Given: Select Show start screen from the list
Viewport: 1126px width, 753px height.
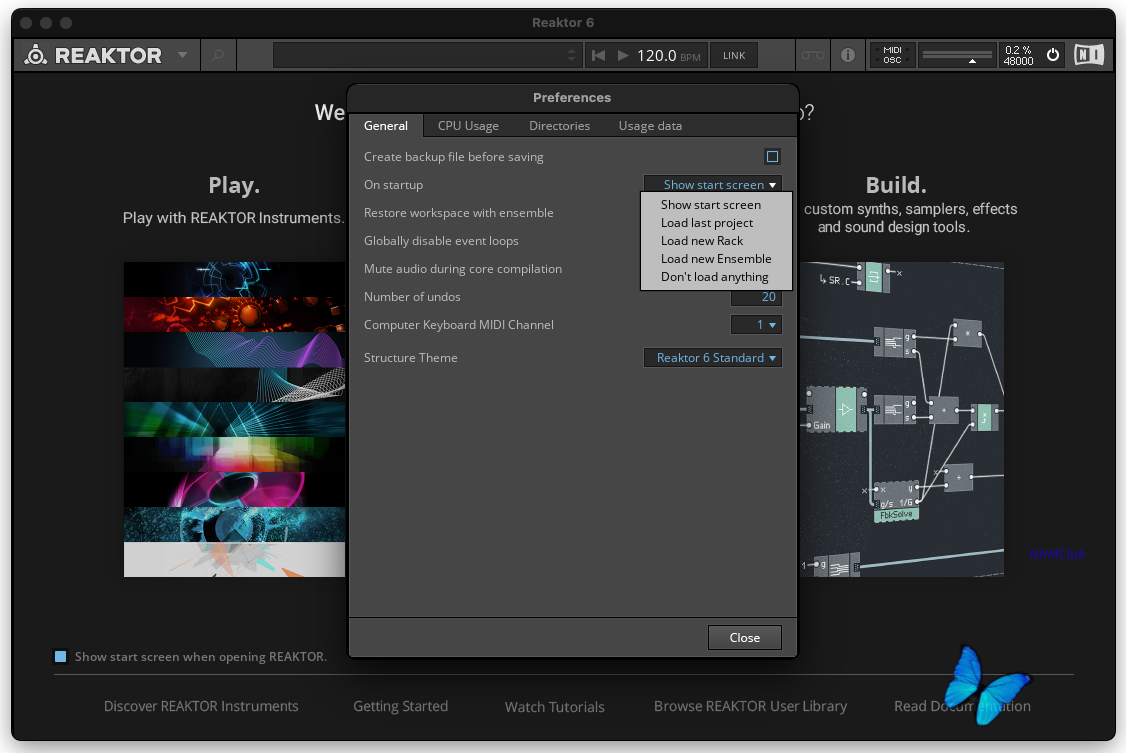Looking at the screenshot, I should click(x=711, y=205).
